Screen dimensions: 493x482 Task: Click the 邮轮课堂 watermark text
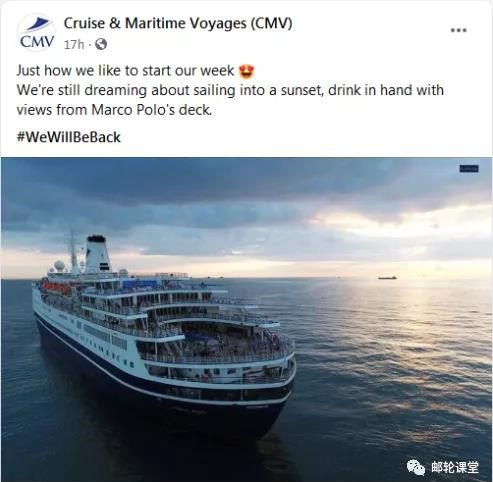(x=455, y=467)
